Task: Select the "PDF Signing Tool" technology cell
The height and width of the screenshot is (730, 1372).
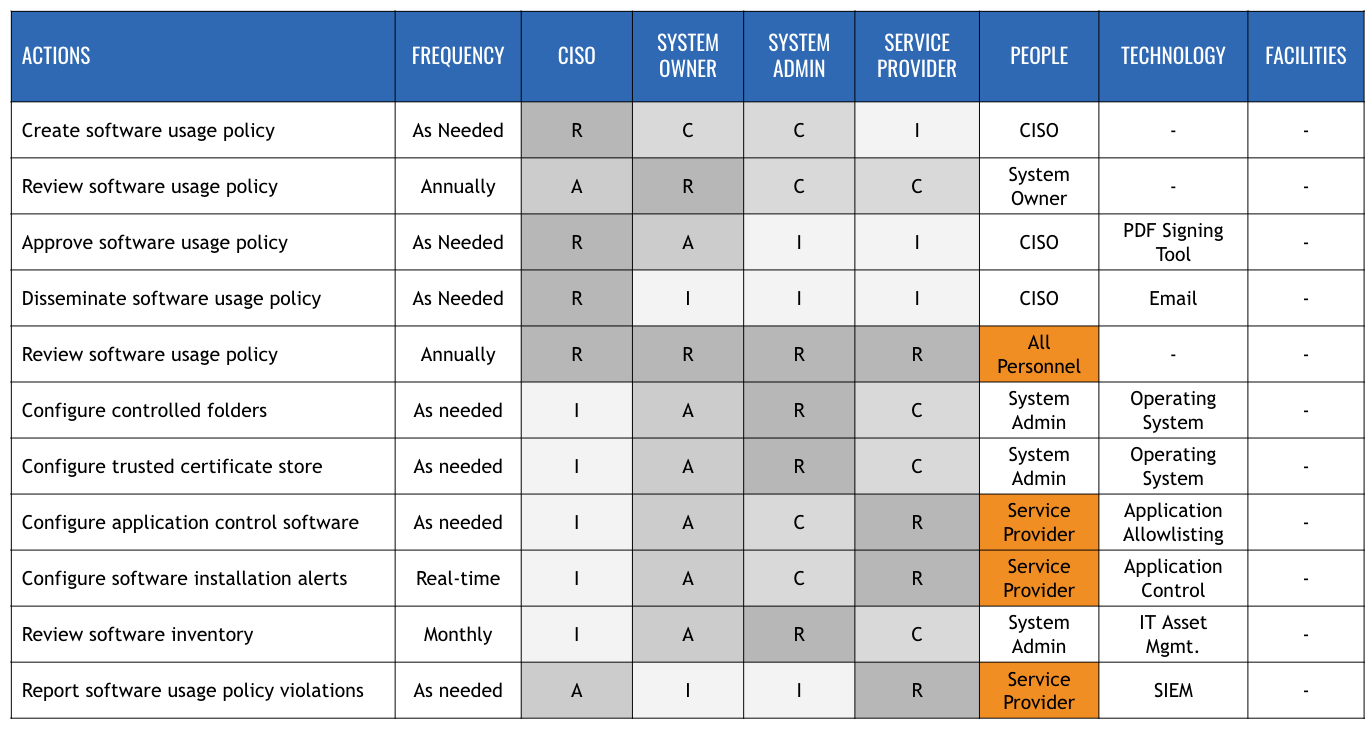Action: [1173, 242]
